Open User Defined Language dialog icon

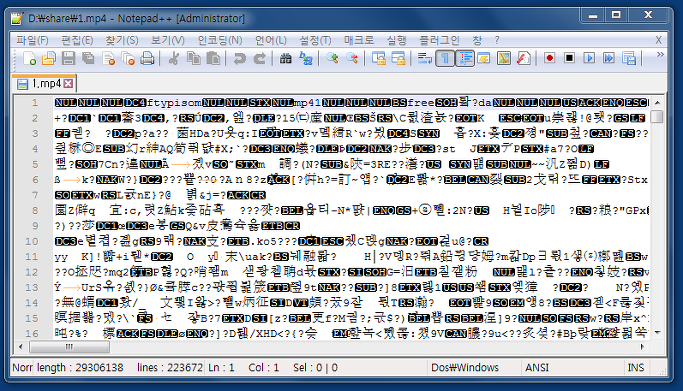point(484,58)
